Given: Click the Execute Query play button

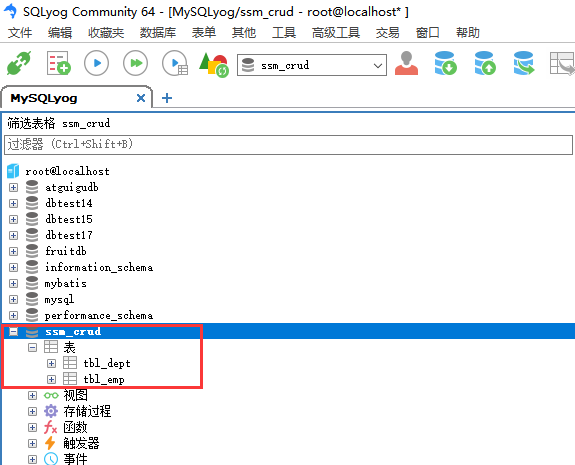Looking at the screenshot, I should point(96,63).
